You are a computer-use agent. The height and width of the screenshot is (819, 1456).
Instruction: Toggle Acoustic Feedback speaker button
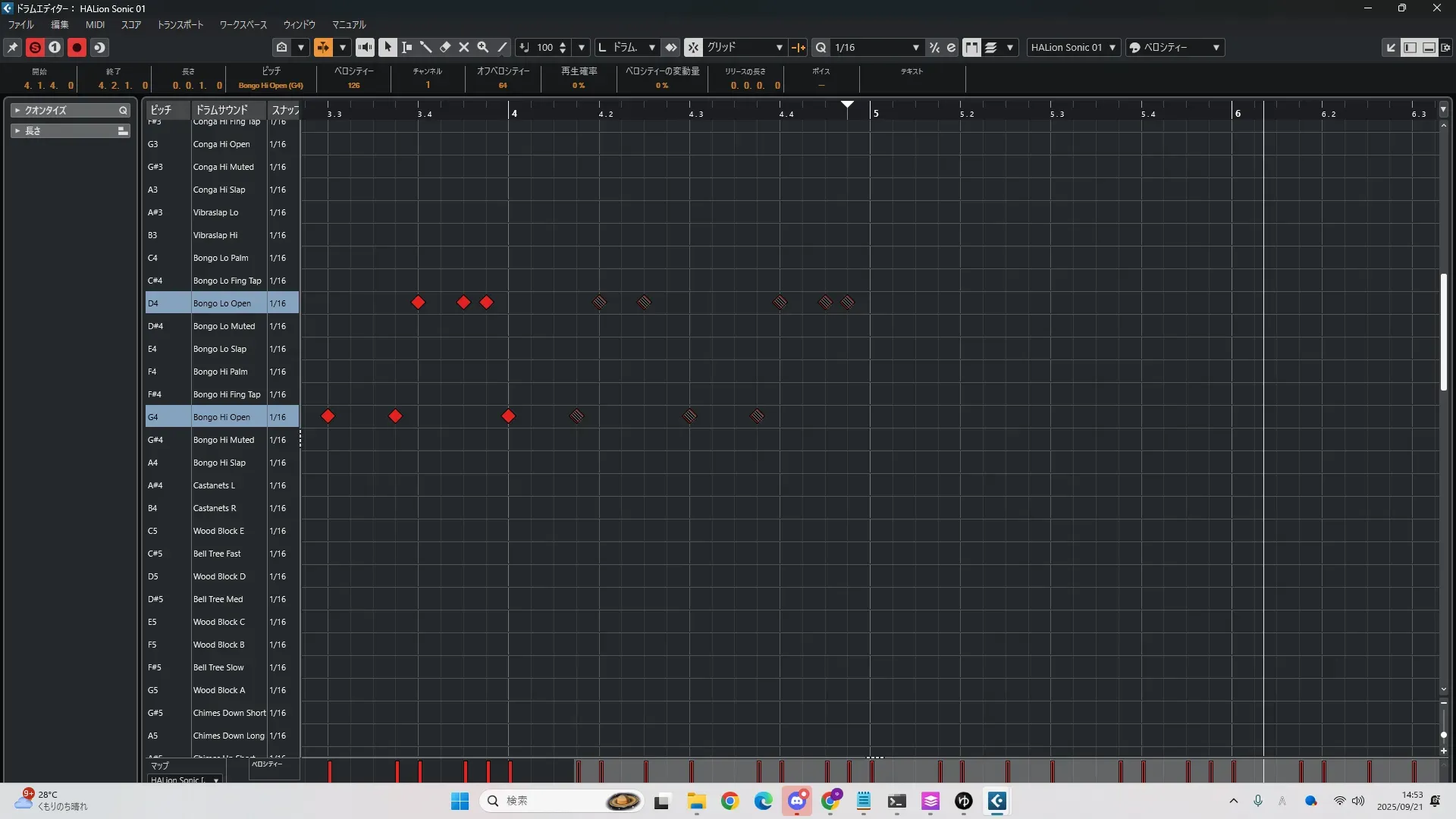pyautogui.click(x=365, y=47)
